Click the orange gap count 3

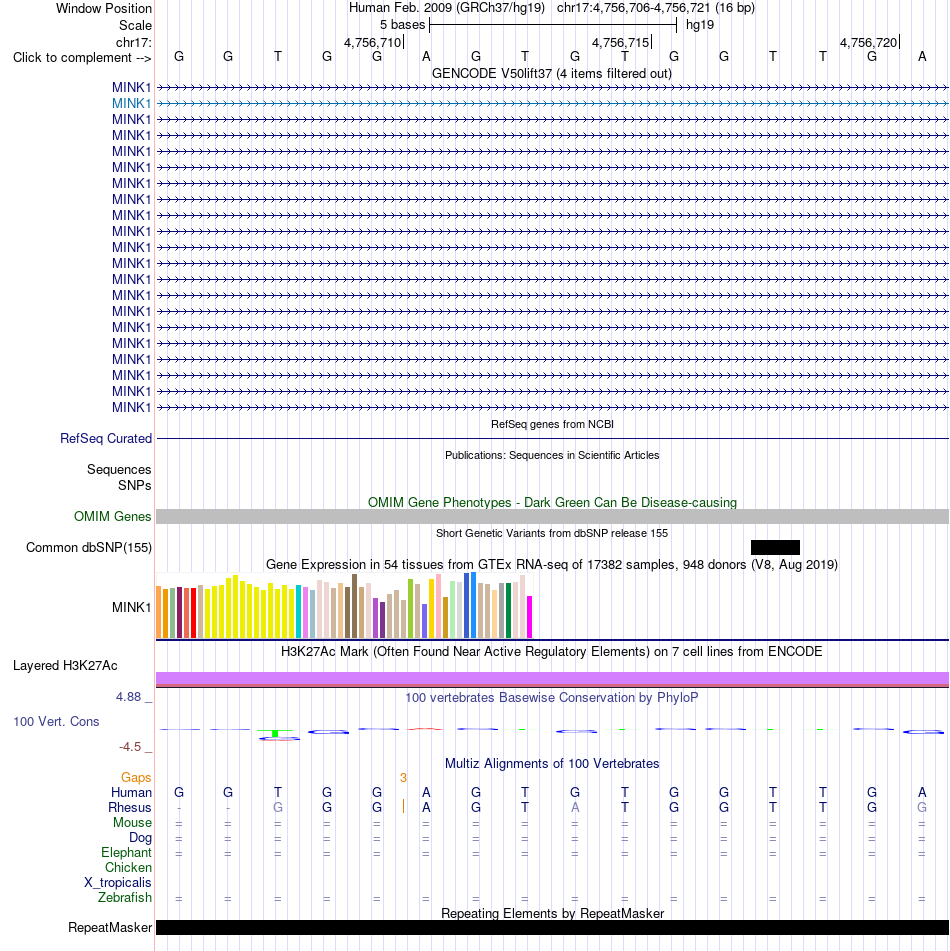pos(403,778)
